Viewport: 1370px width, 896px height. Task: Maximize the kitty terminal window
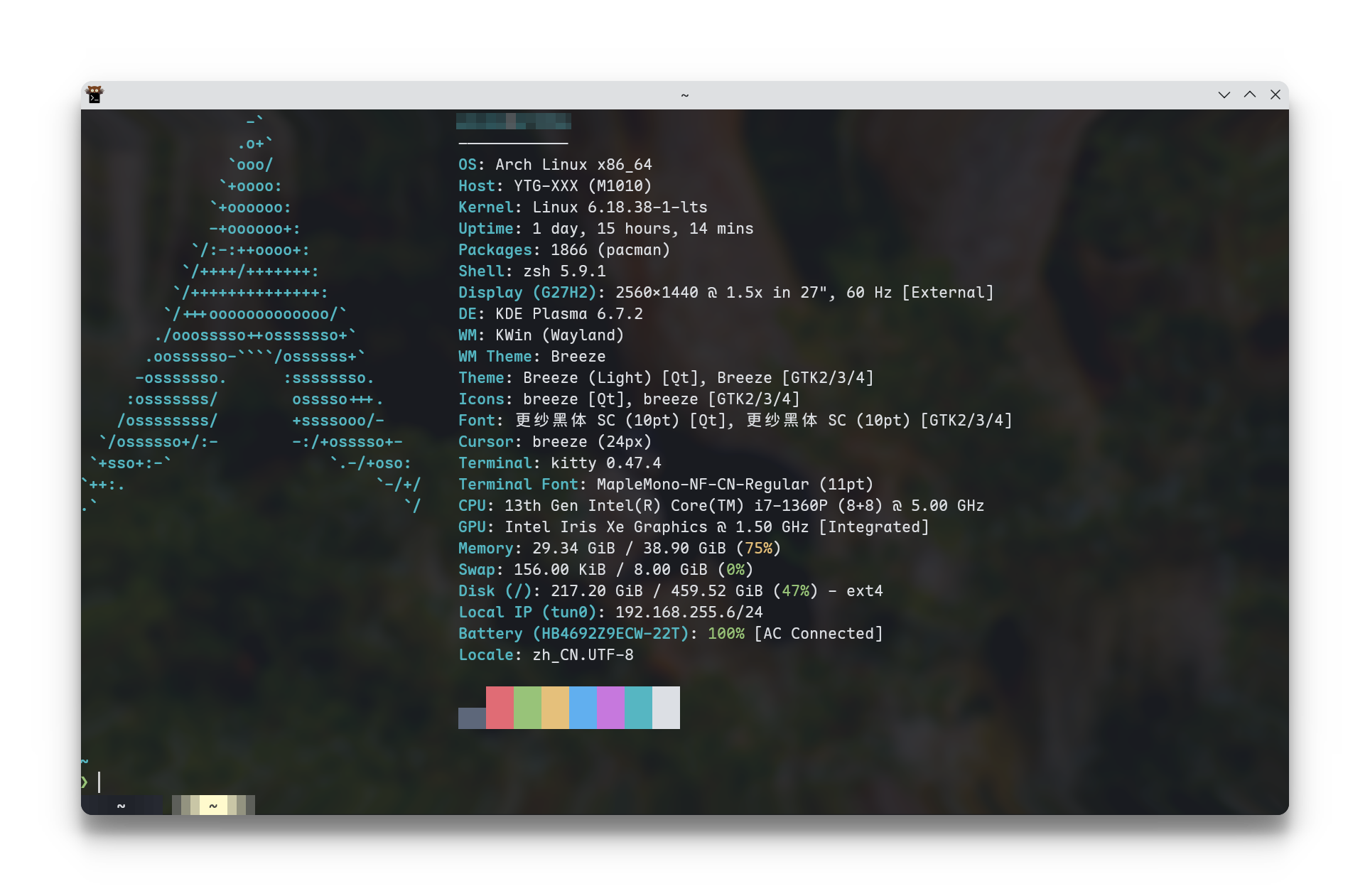click(1249, 95)
